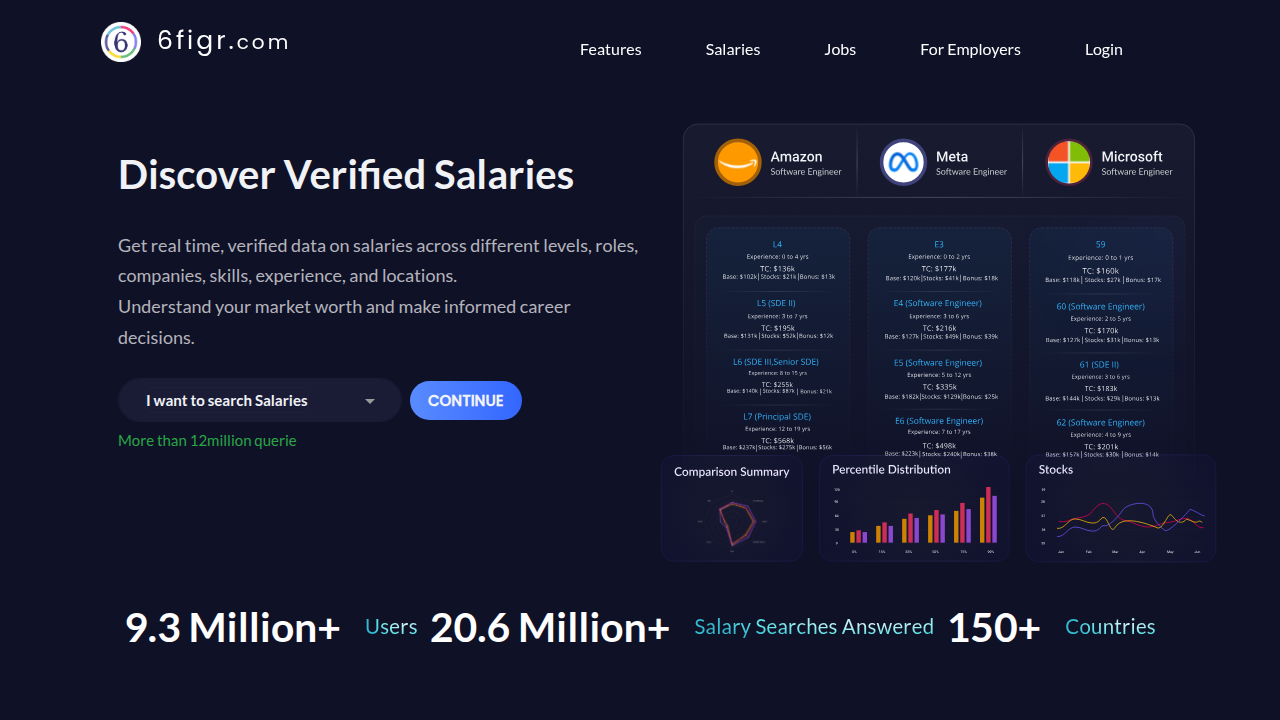Click the 62 (Software Engineer) level

[1100, 422]
